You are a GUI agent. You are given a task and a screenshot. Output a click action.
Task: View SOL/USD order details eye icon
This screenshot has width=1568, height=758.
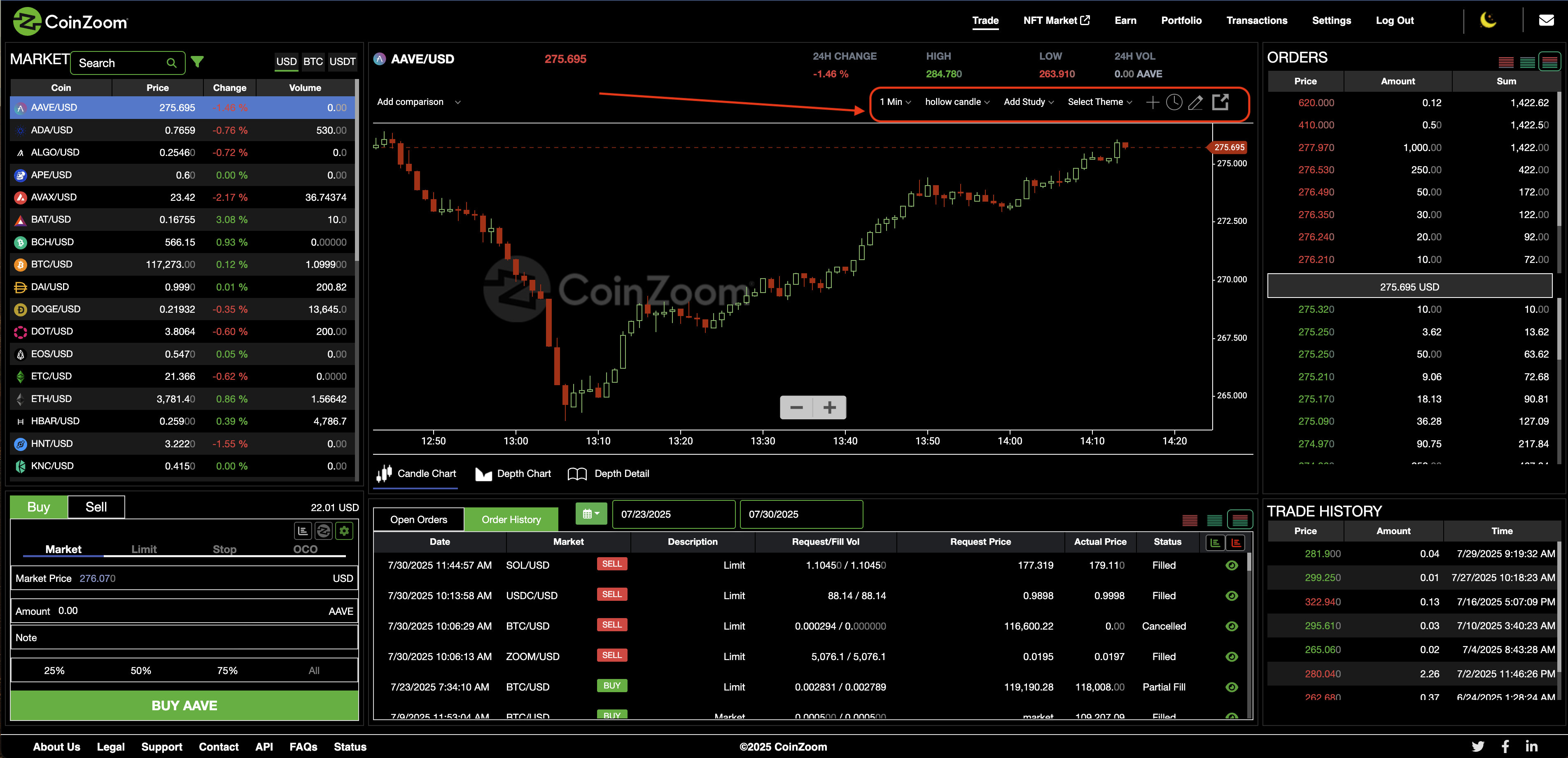[1232, 565]
